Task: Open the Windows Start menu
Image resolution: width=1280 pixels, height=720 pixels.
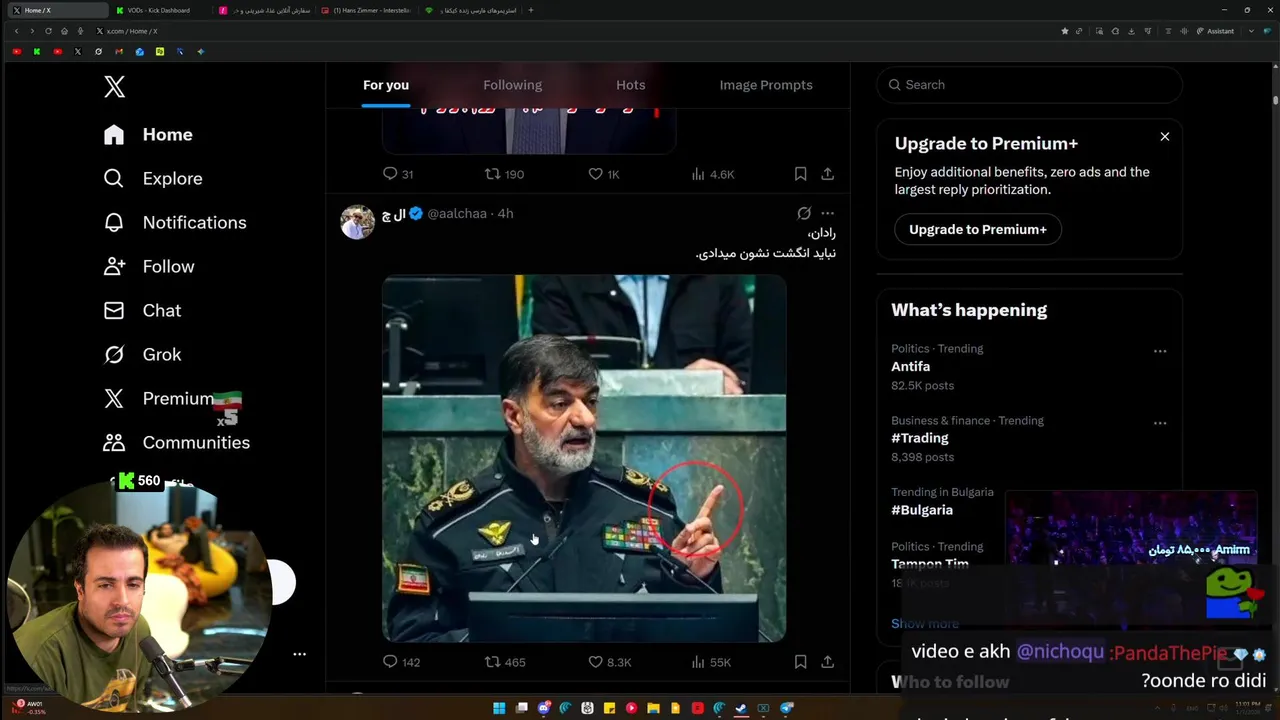Action: (x=499, y=708)
